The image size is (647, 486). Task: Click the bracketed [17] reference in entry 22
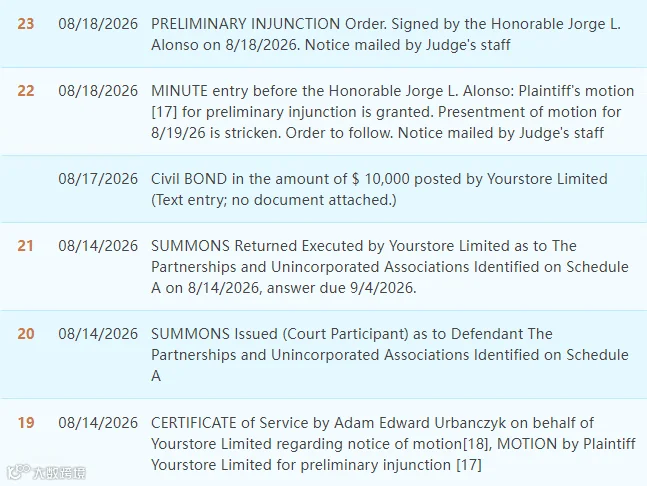coord(164,112)
